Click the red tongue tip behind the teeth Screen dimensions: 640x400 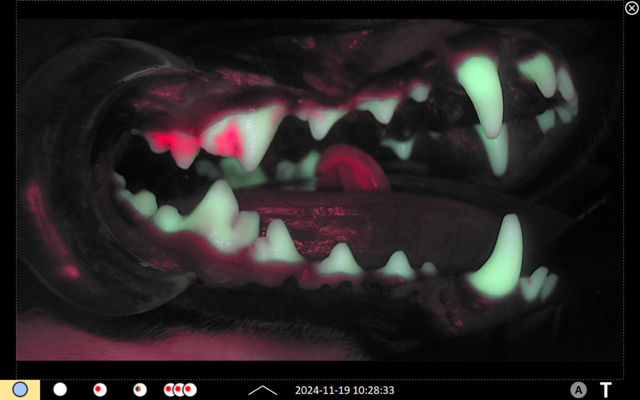352,167
